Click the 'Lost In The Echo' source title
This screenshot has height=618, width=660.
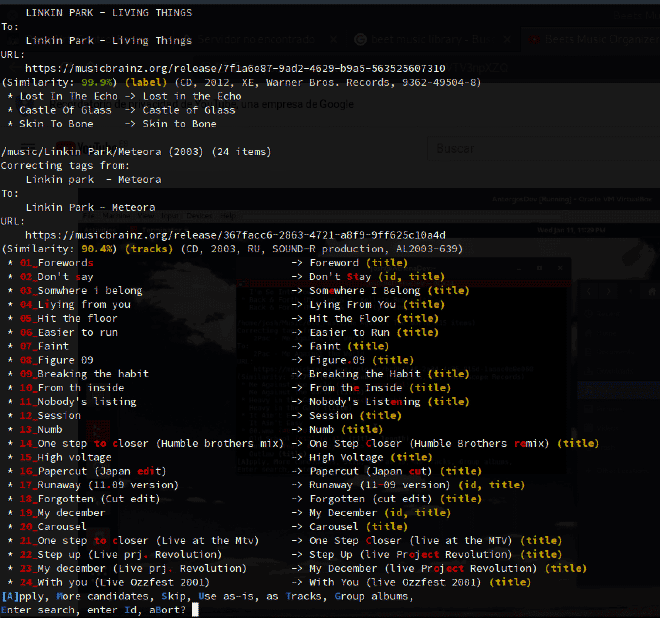pyautogui.click(x=68, y=96)
